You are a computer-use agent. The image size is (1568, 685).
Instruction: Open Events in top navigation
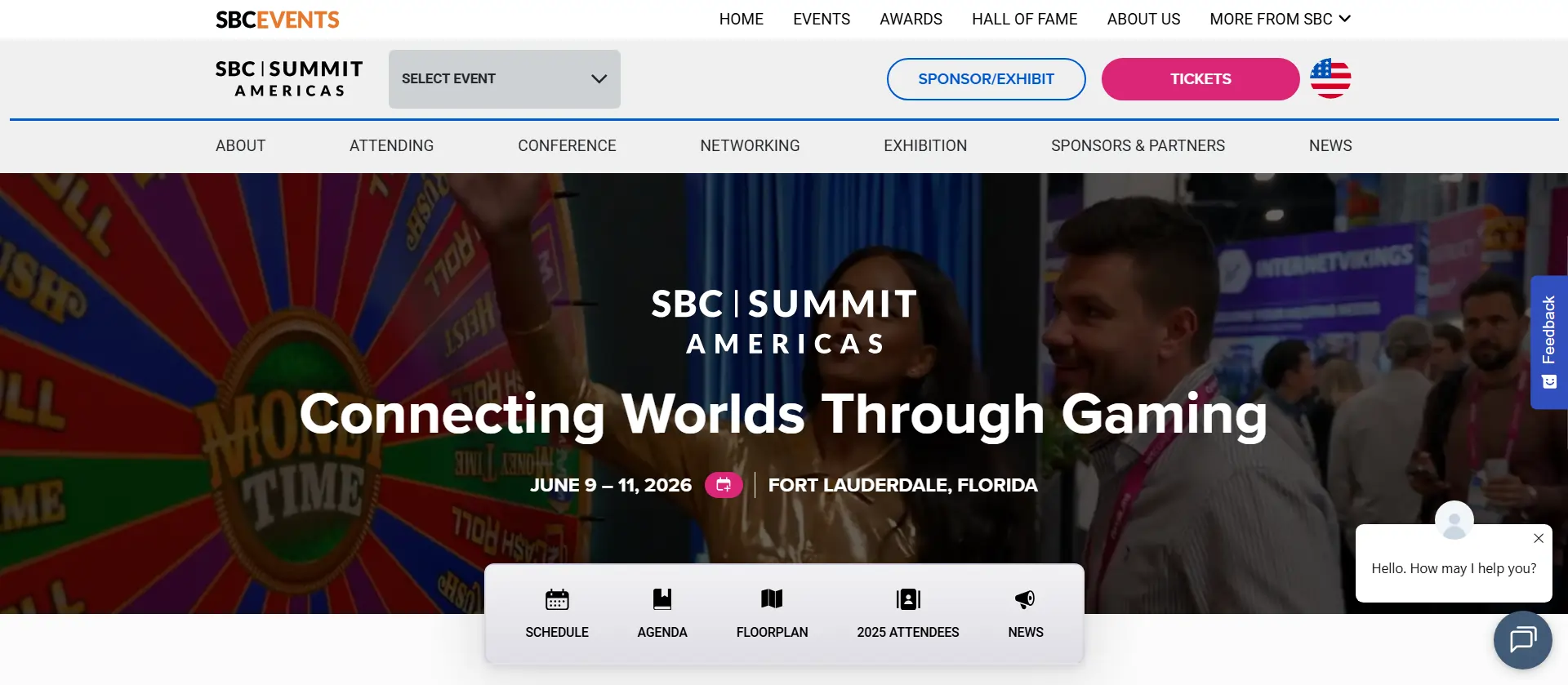coord(822,19)
